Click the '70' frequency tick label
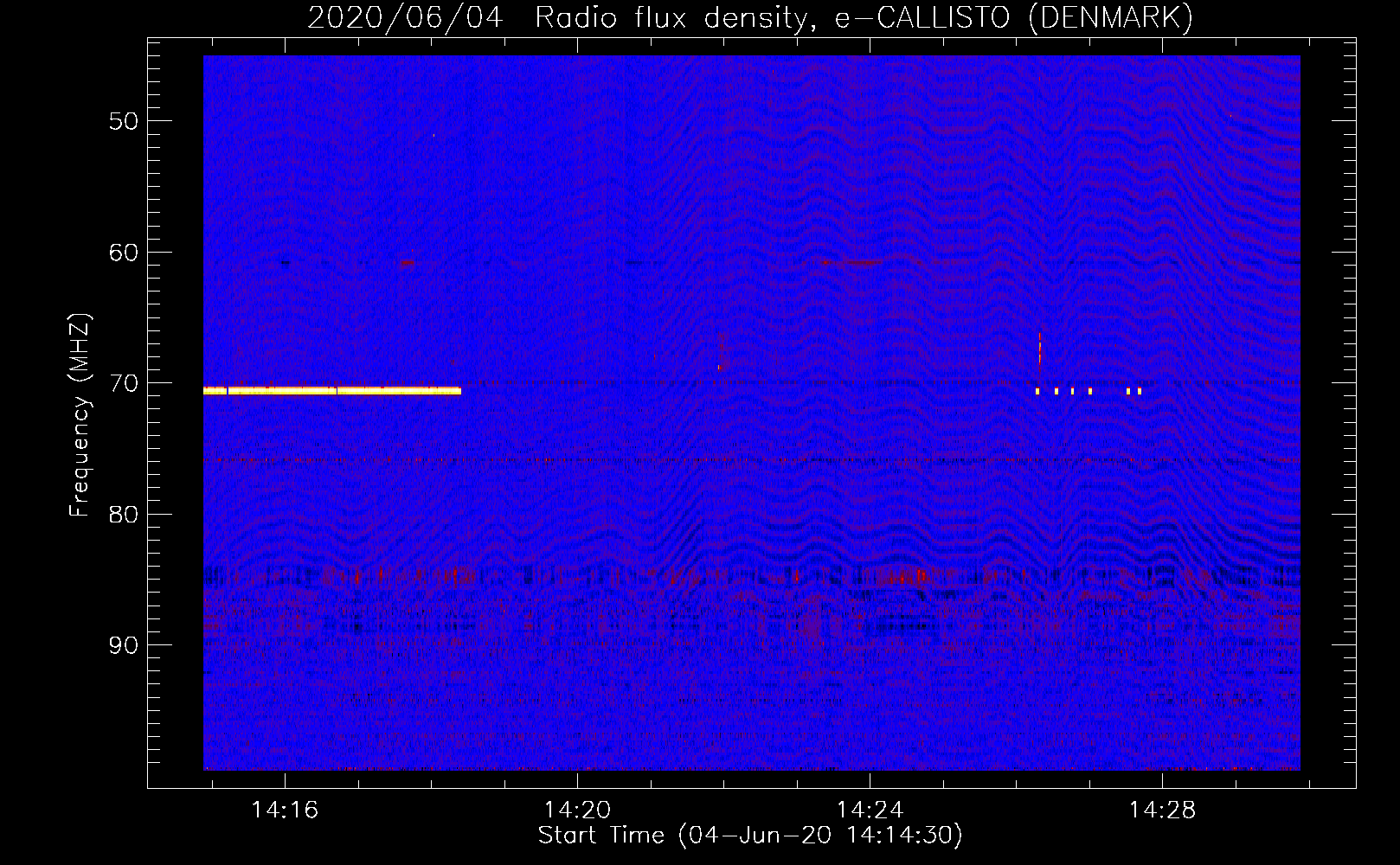Image resolution: width=1400 pixels, height=865 pixels. (124, 383)
